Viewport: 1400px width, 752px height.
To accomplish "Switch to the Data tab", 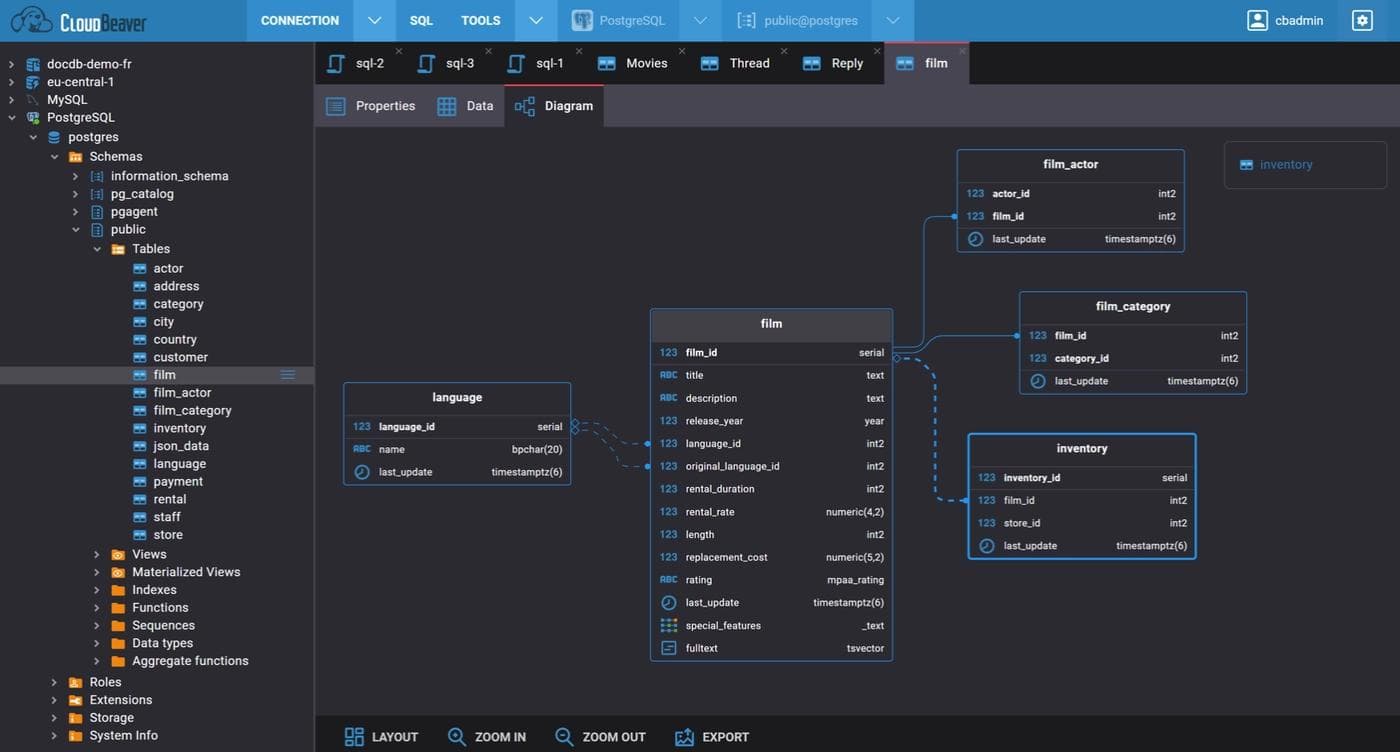I will coord(465,105).
